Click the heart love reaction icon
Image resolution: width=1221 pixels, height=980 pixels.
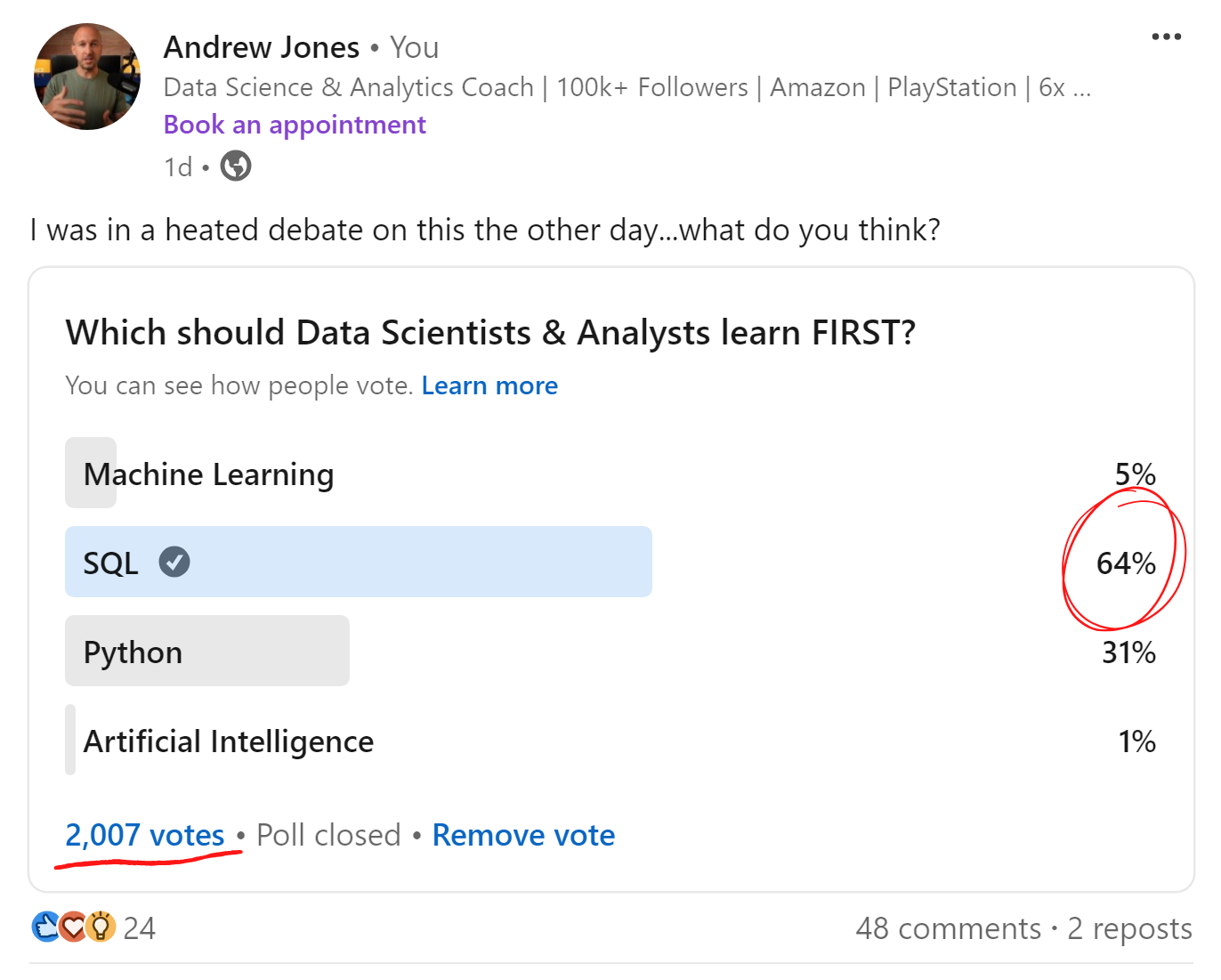coord(73,927)
